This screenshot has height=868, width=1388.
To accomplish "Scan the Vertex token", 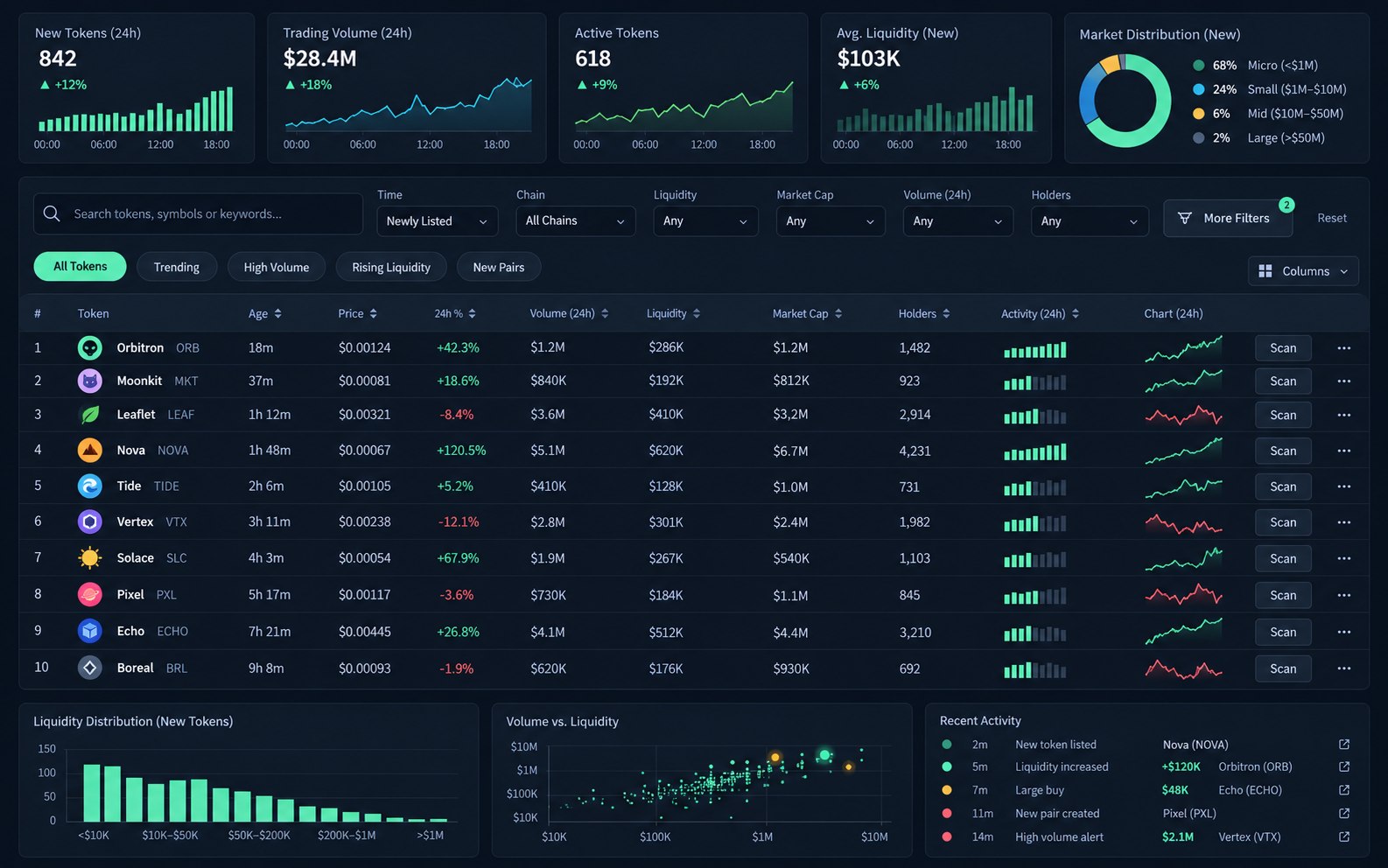I will (1283, 522).
